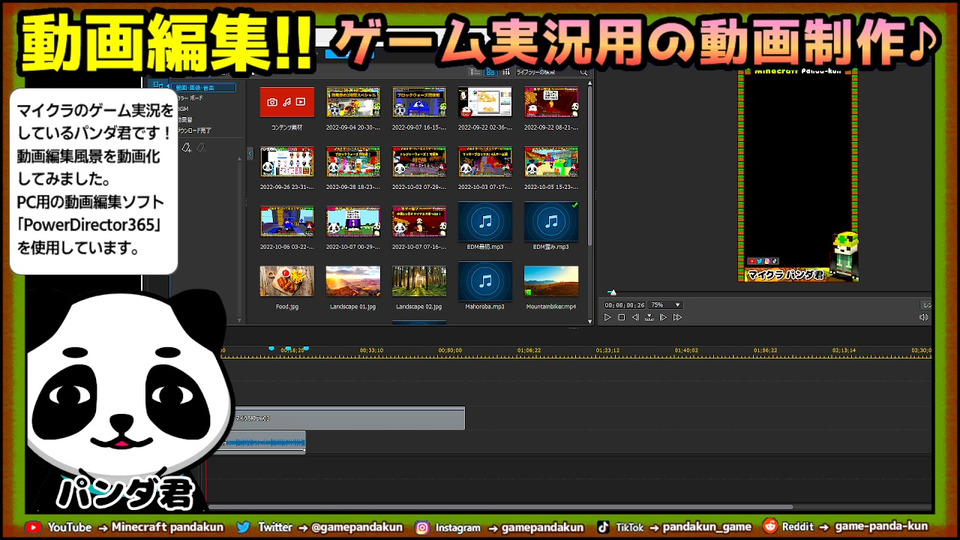Select the highlighted 動画・画像・音楽 category

point(203,88)
